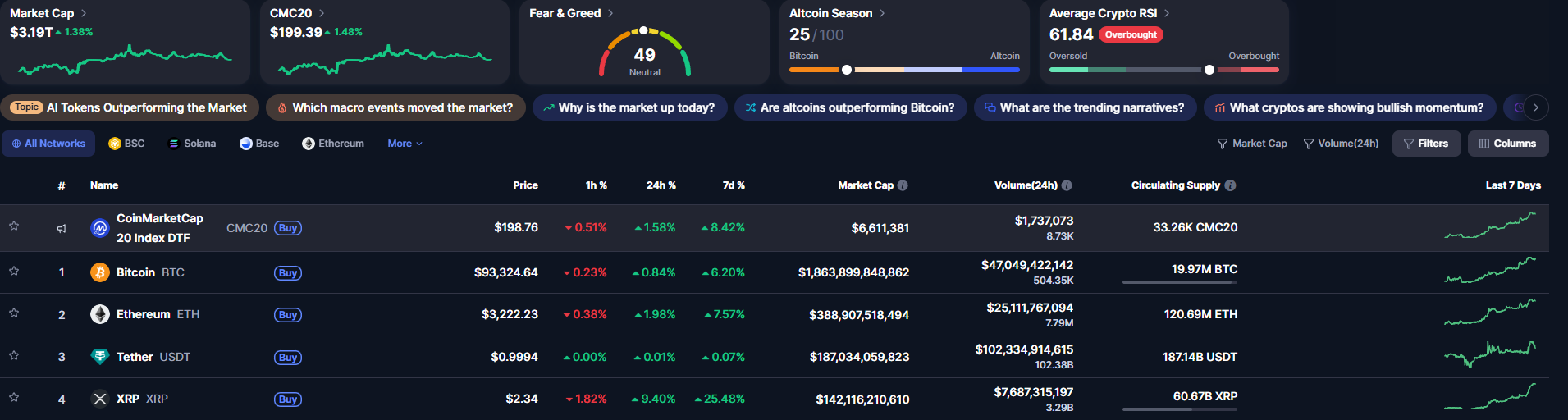
Task: Sort table by 7d % column header
Action: click(x=734, y=185)
